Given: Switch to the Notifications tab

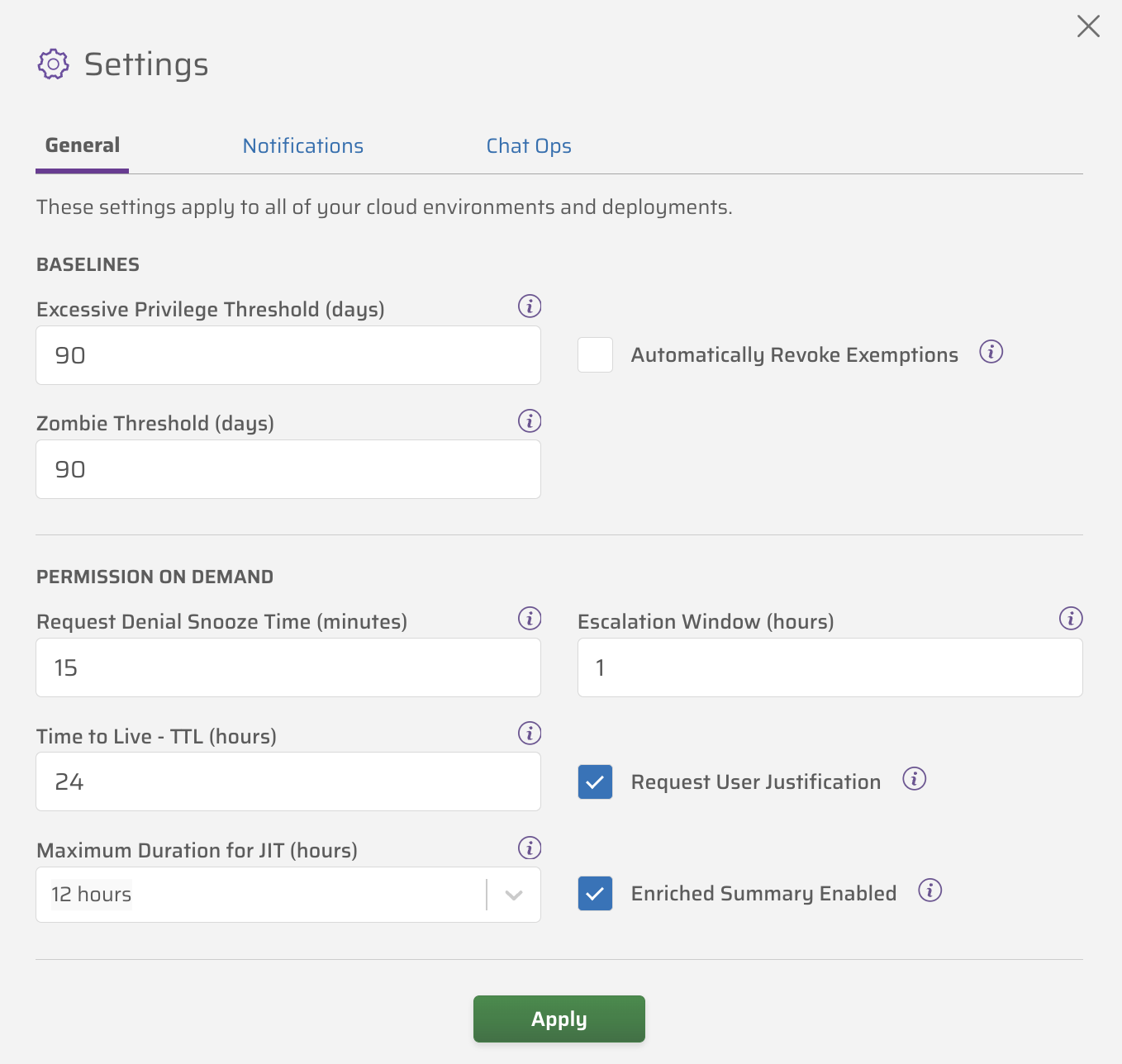Looking at the screenshot, I should pos(303,146).
